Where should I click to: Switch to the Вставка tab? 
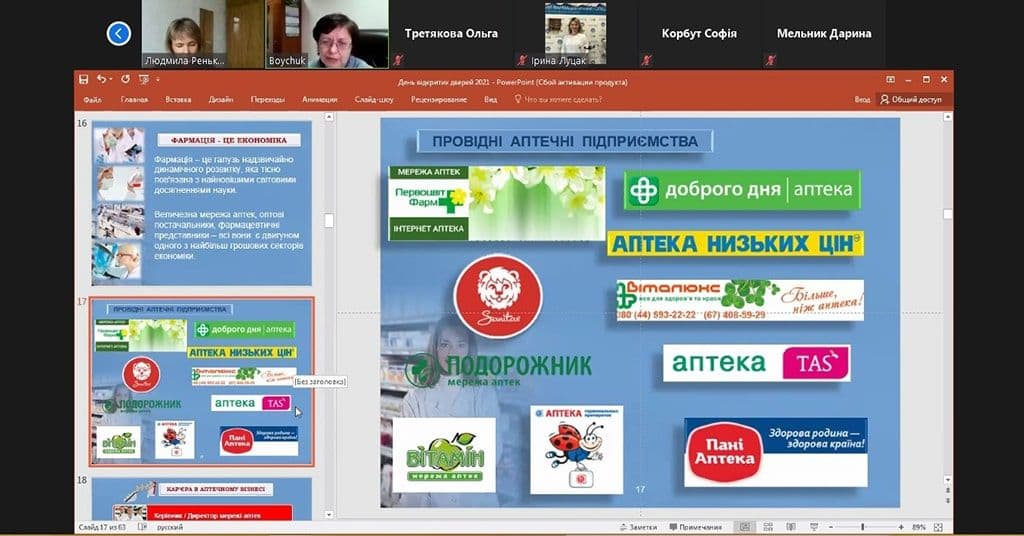(x=178, y=100)
